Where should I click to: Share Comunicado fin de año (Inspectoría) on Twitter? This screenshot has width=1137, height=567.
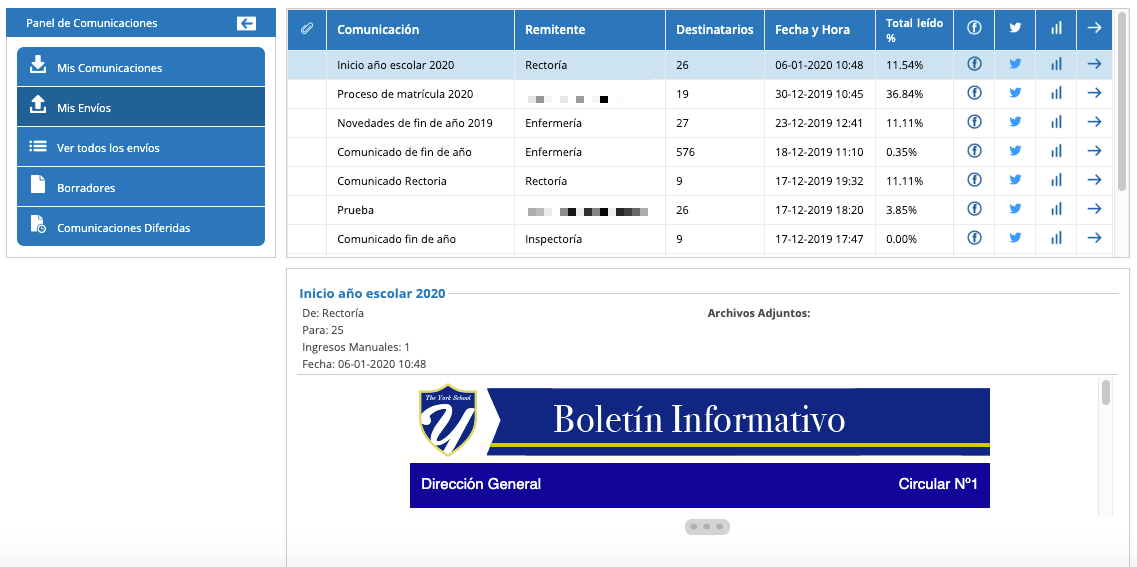tap(1015, 238)
